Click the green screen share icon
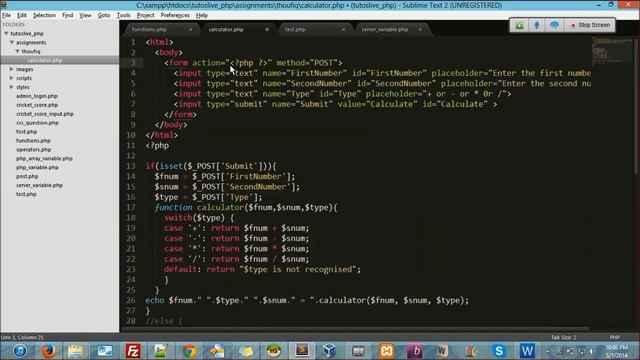This screenshot has width=640, height=360. point(519,25)
